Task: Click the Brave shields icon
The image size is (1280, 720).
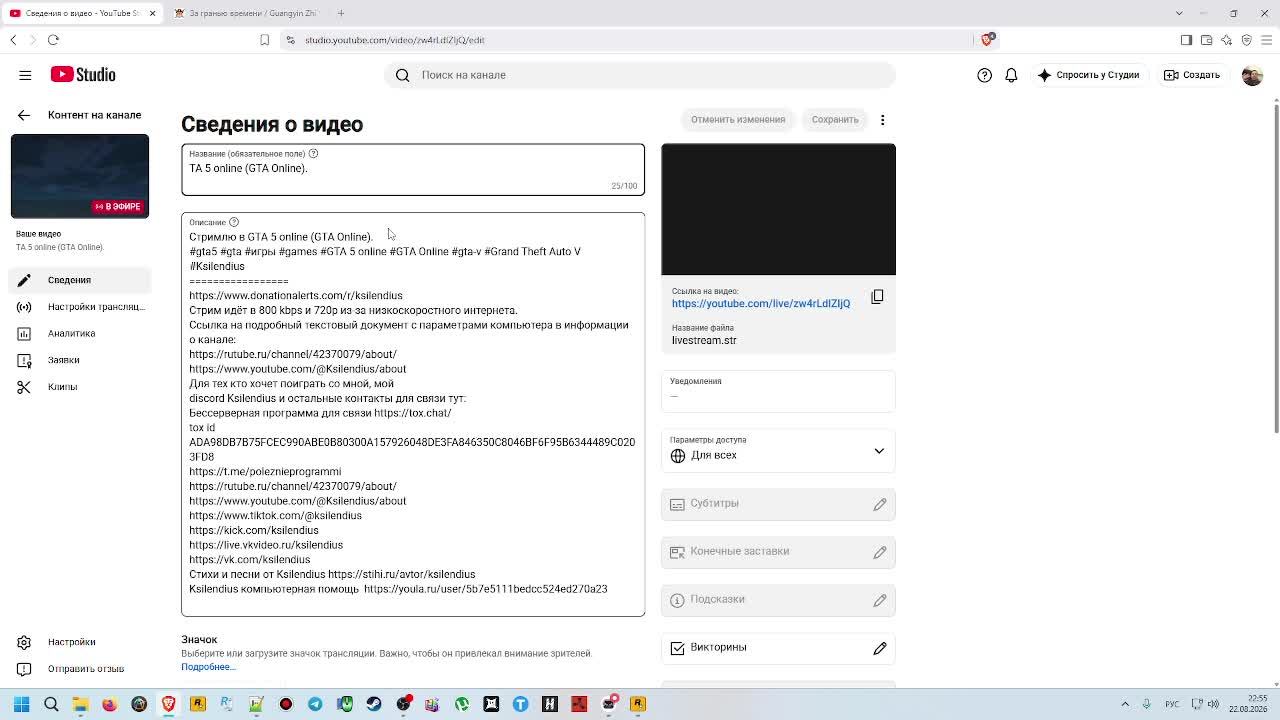Action: 987,39
